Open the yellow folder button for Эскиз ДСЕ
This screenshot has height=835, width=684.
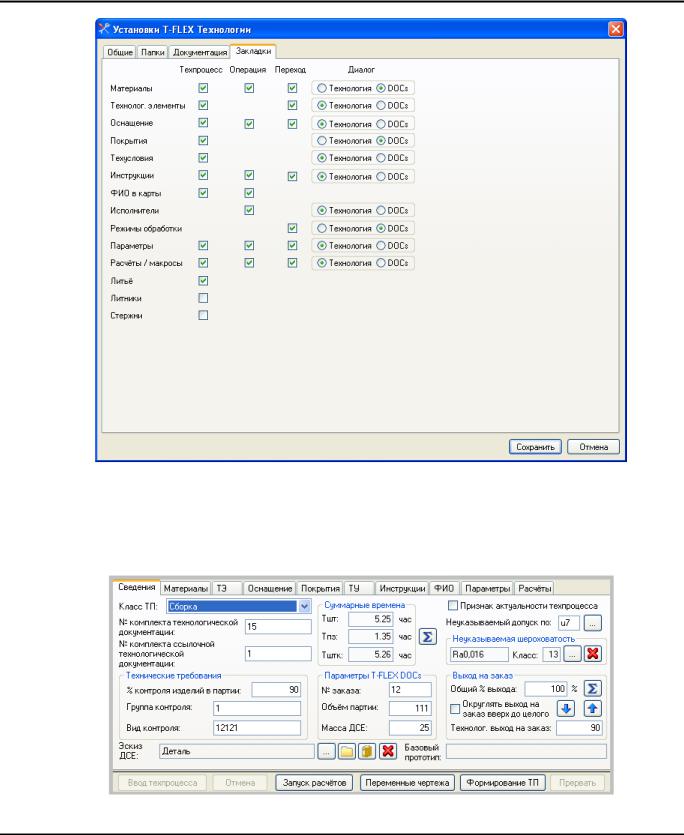[x=347, y=751]
